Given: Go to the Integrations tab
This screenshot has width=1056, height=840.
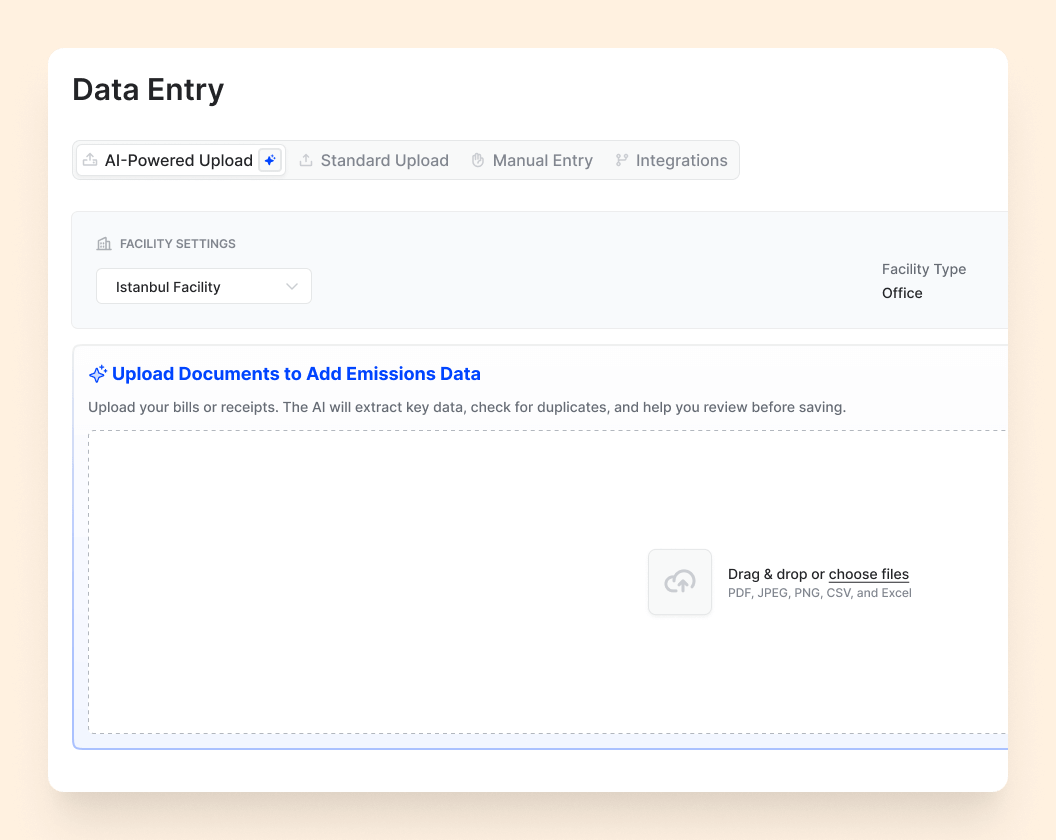Looking at the screenshot, I should tap(681, 160).
